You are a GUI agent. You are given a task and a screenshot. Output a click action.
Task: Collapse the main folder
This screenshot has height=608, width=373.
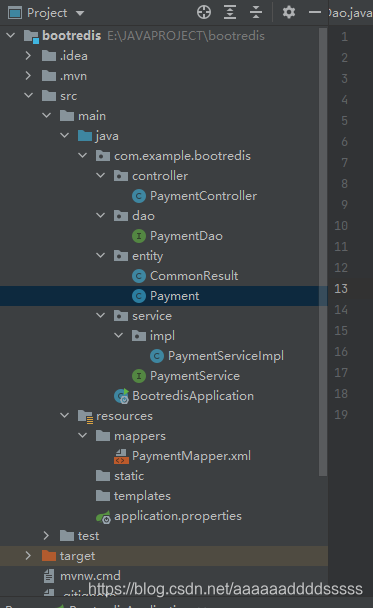(47, 116)
